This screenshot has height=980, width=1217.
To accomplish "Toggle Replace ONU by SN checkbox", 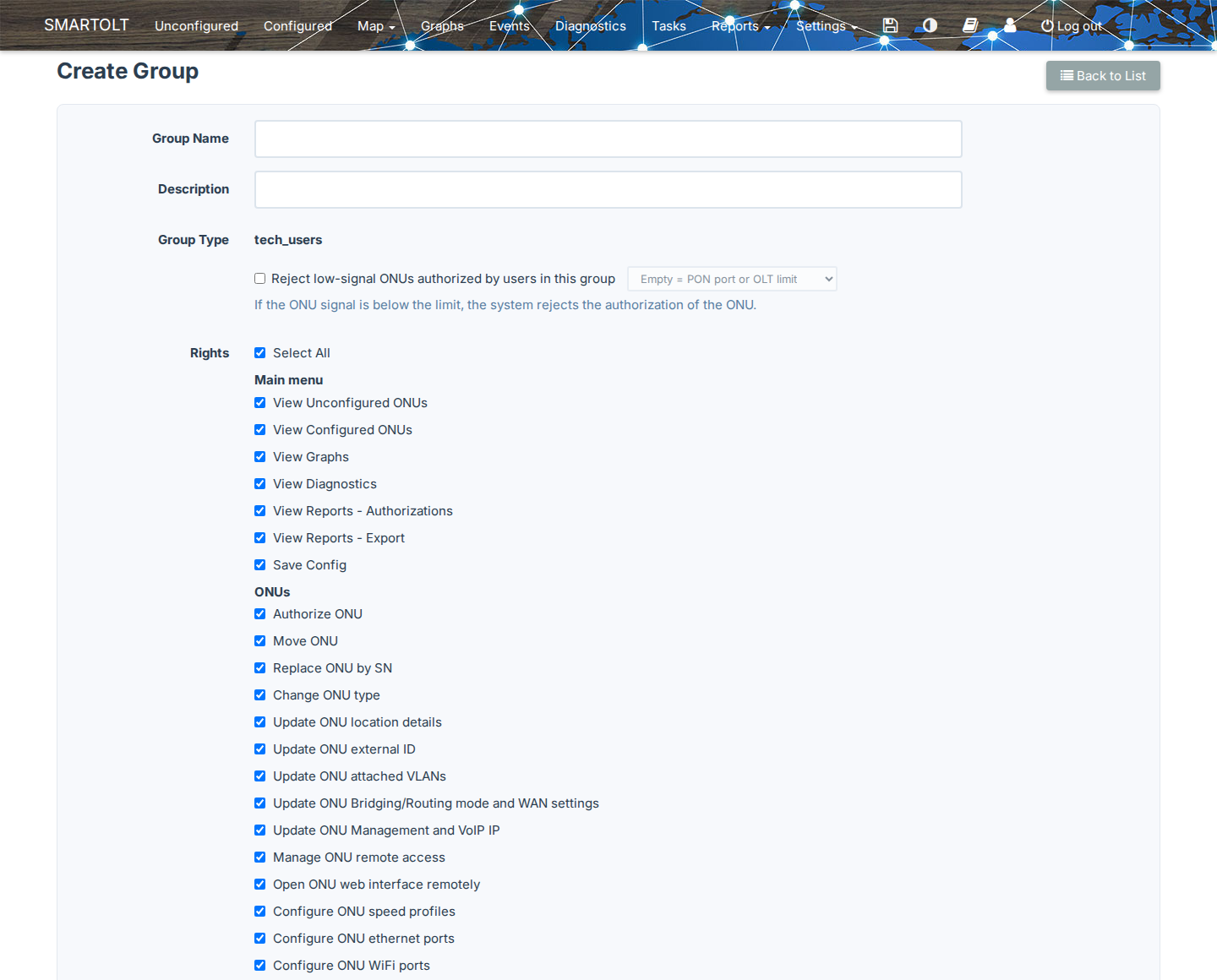I will pos(260,668).
